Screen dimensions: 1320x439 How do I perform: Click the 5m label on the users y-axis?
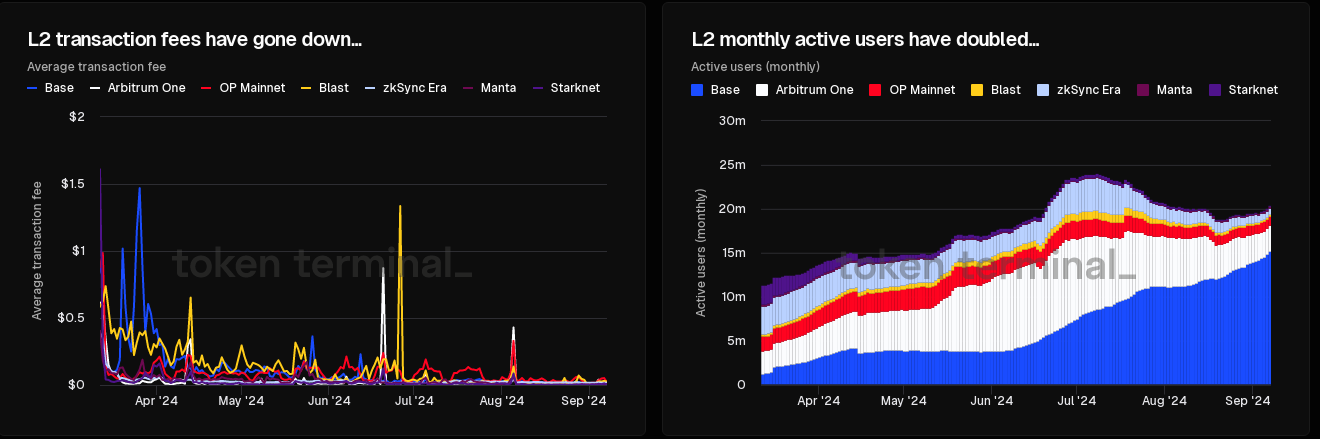pyautogui.click(x=736, y=341)
